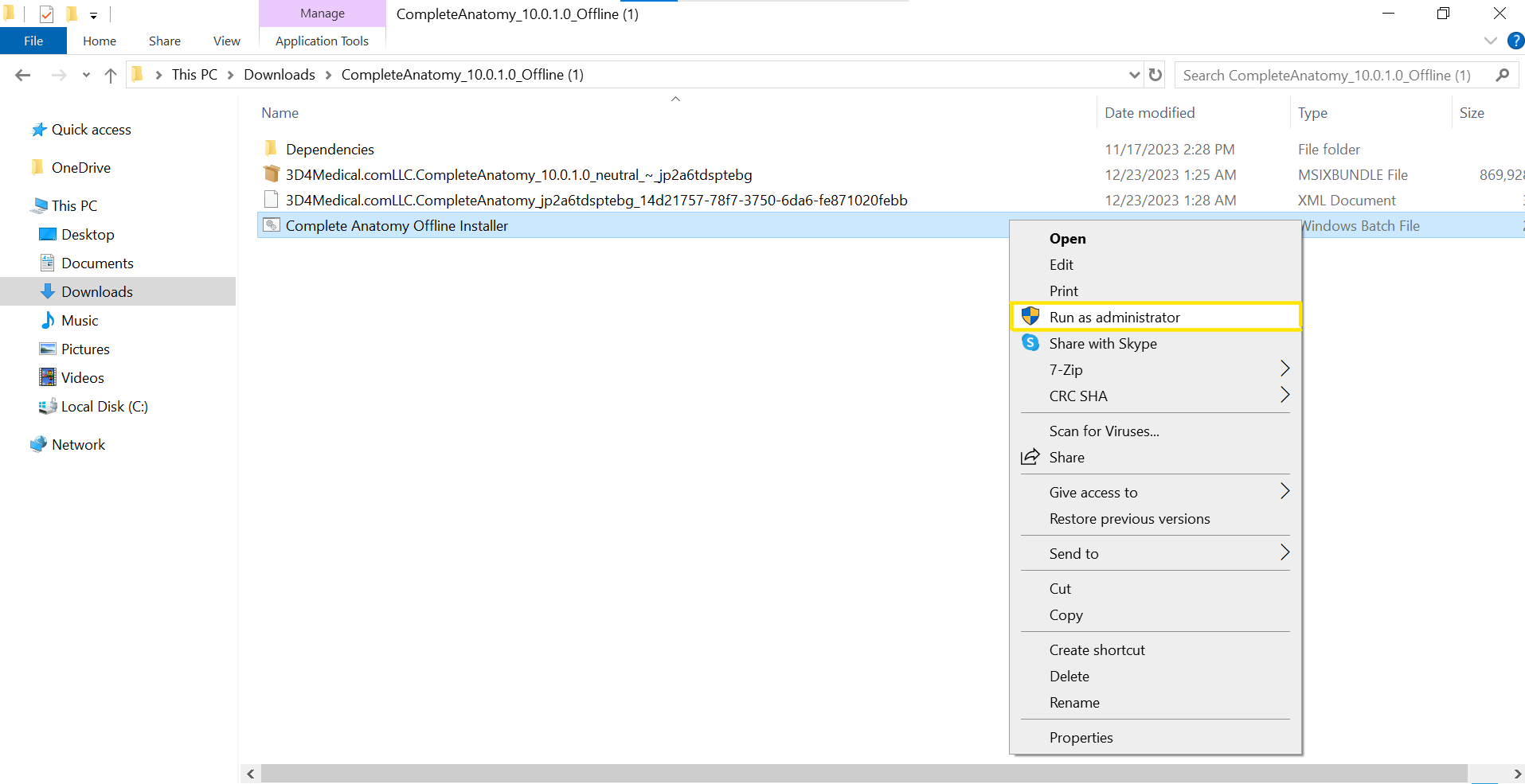Click the refresh button beside address bar
Viewport: 1525px width, 784px height.
pyautogui.click(x=1155, y=75)
